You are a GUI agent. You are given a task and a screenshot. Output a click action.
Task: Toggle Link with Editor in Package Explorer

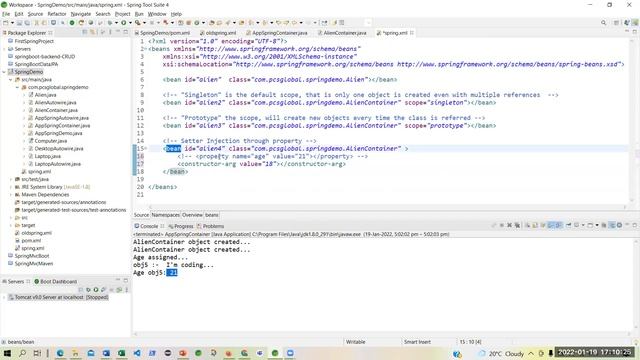[93, 32]
